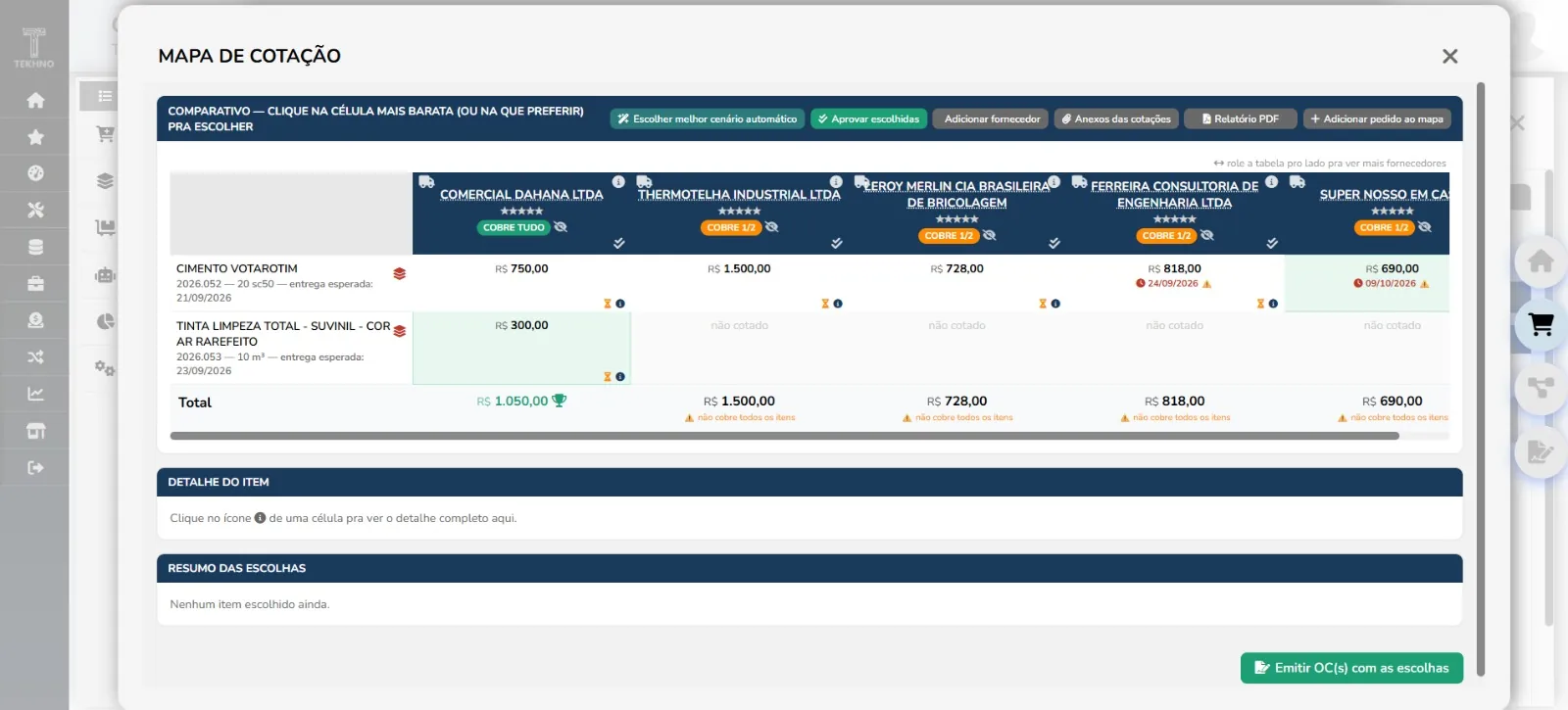
Task: Open detail icon in R$ 1.500,00 cement cell
Action: [x=838, y=304]
